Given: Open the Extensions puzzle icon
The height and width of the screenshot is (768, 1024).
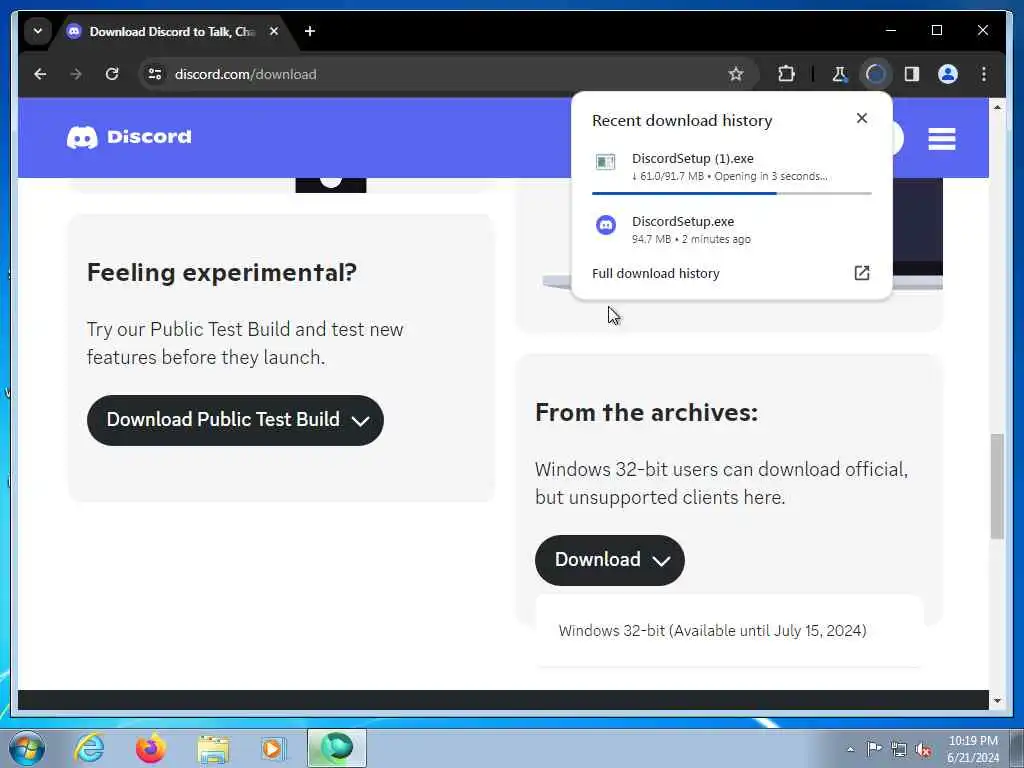Looking at the screenshot, I should pos(786,74).
